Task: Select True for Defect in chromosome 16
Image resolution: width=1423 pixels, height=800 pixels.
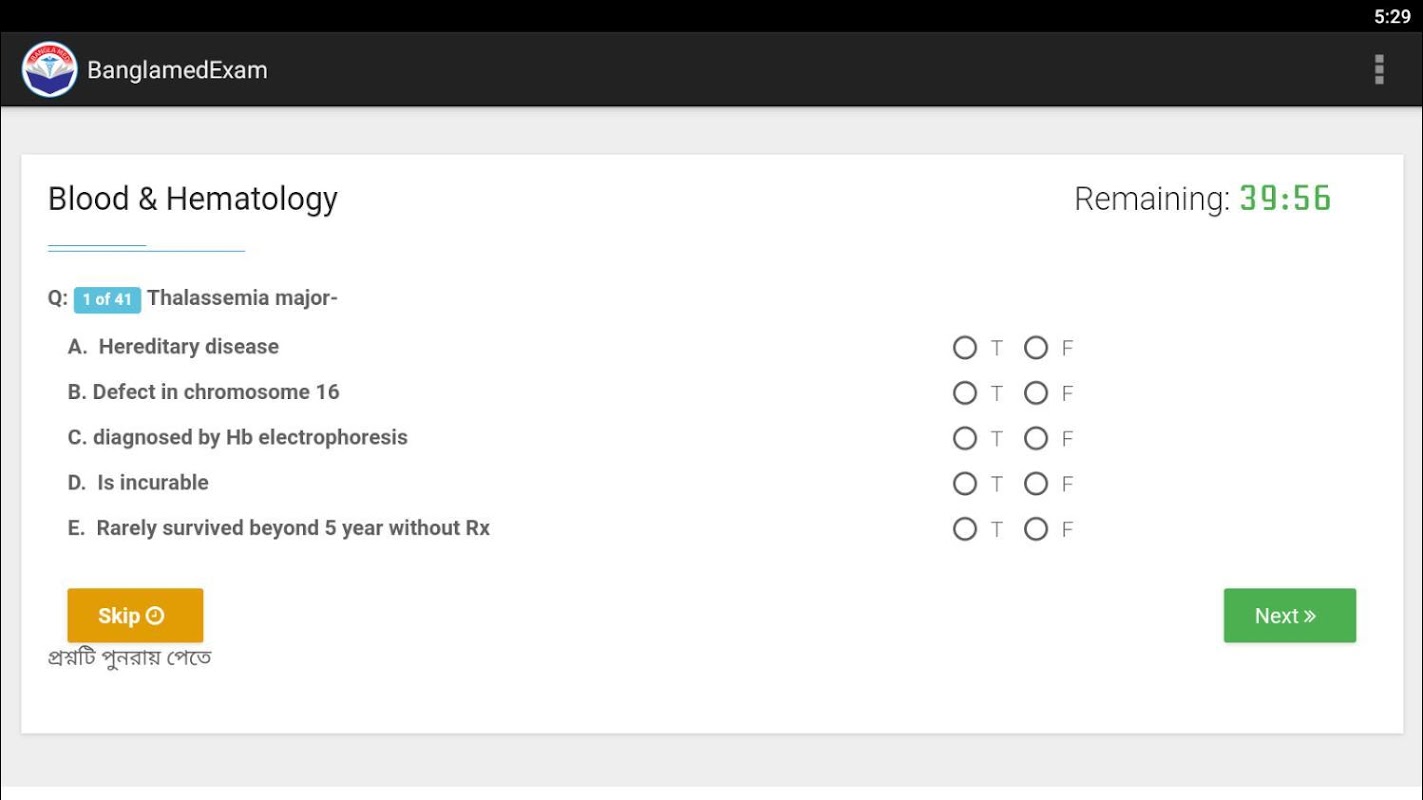Action: point(965,393)
